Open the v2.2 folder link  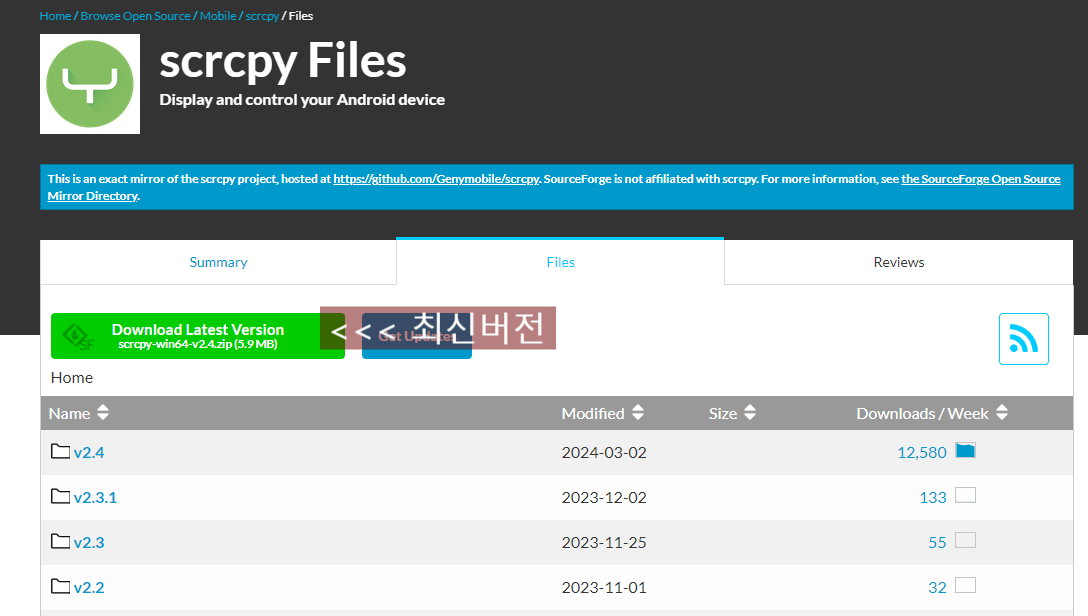[89, 588]
